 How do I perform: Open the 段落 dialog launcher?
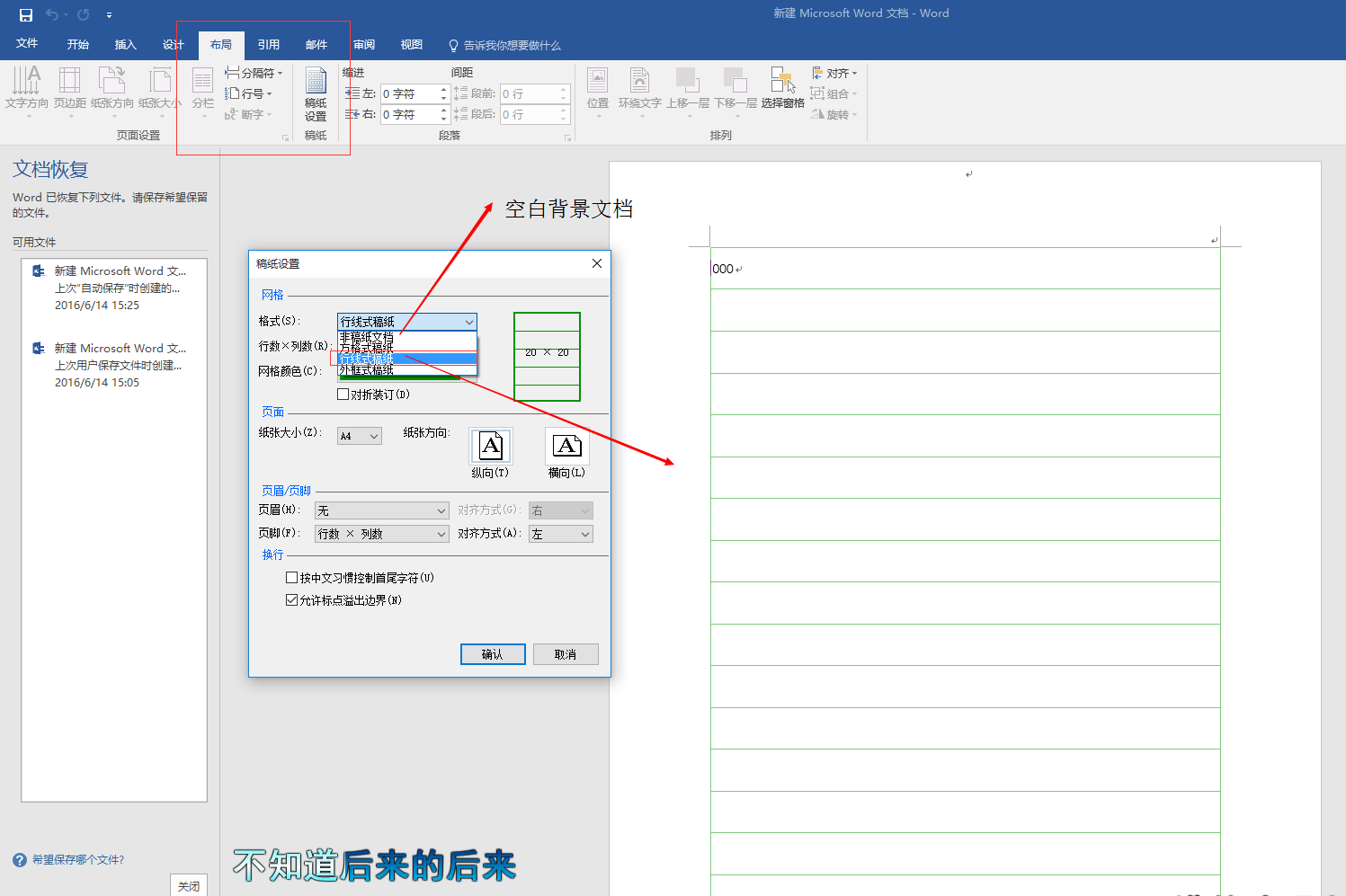pyautogui.click(x=567, y=138)
